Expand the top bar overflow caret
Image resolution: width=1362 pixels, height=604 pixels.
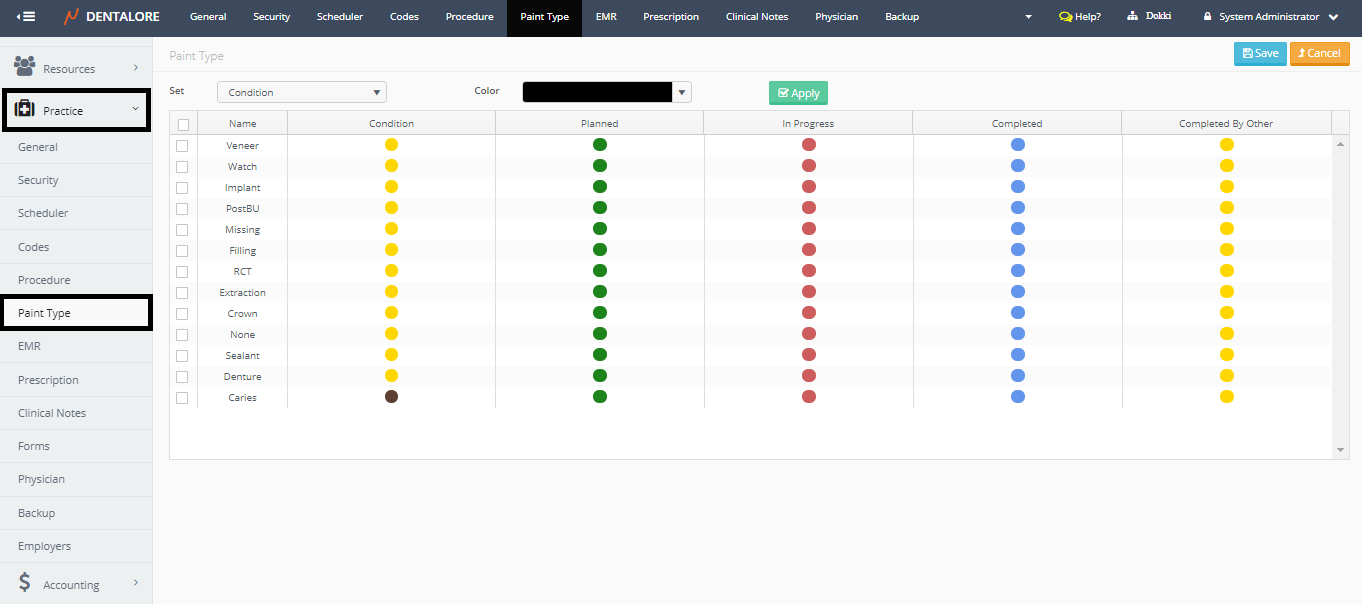click(1026, 17)
